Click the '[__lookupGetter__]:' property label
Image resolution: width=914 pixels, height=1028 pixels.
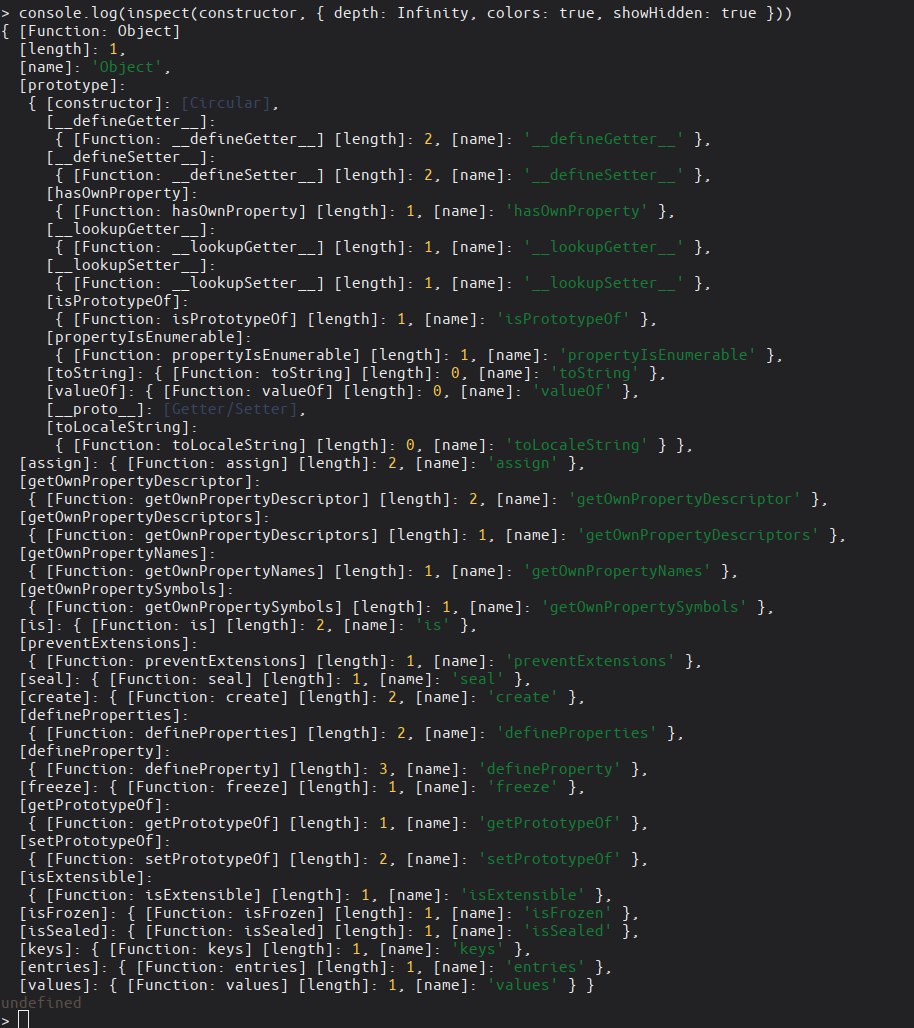(x=130, y=229)
